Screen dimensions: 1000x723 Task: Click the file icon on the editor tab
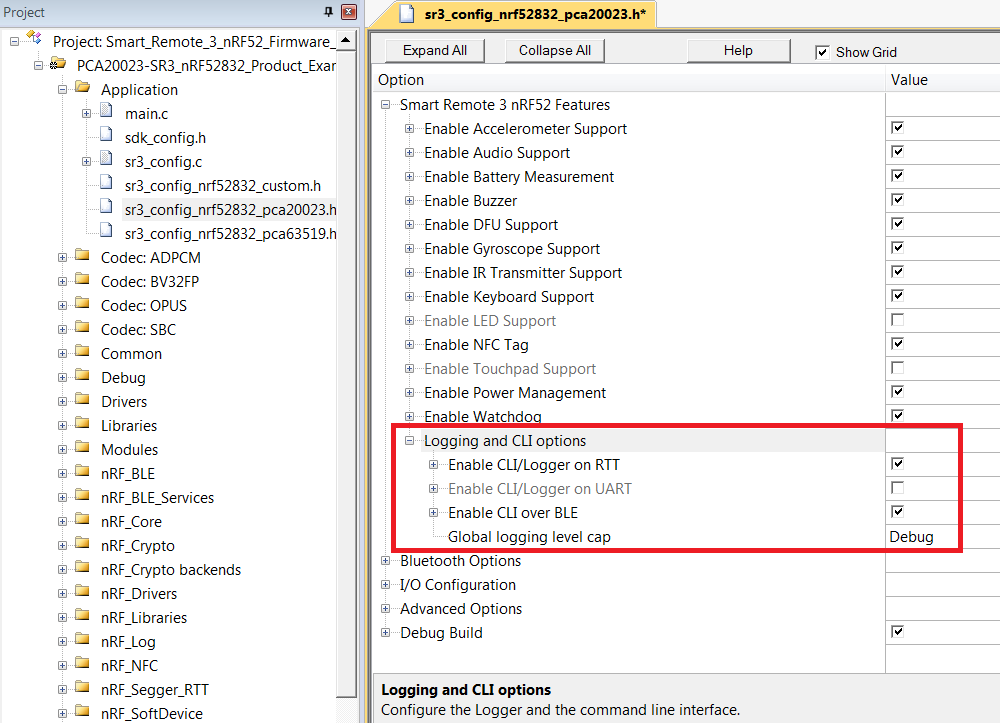coord(407,14)
